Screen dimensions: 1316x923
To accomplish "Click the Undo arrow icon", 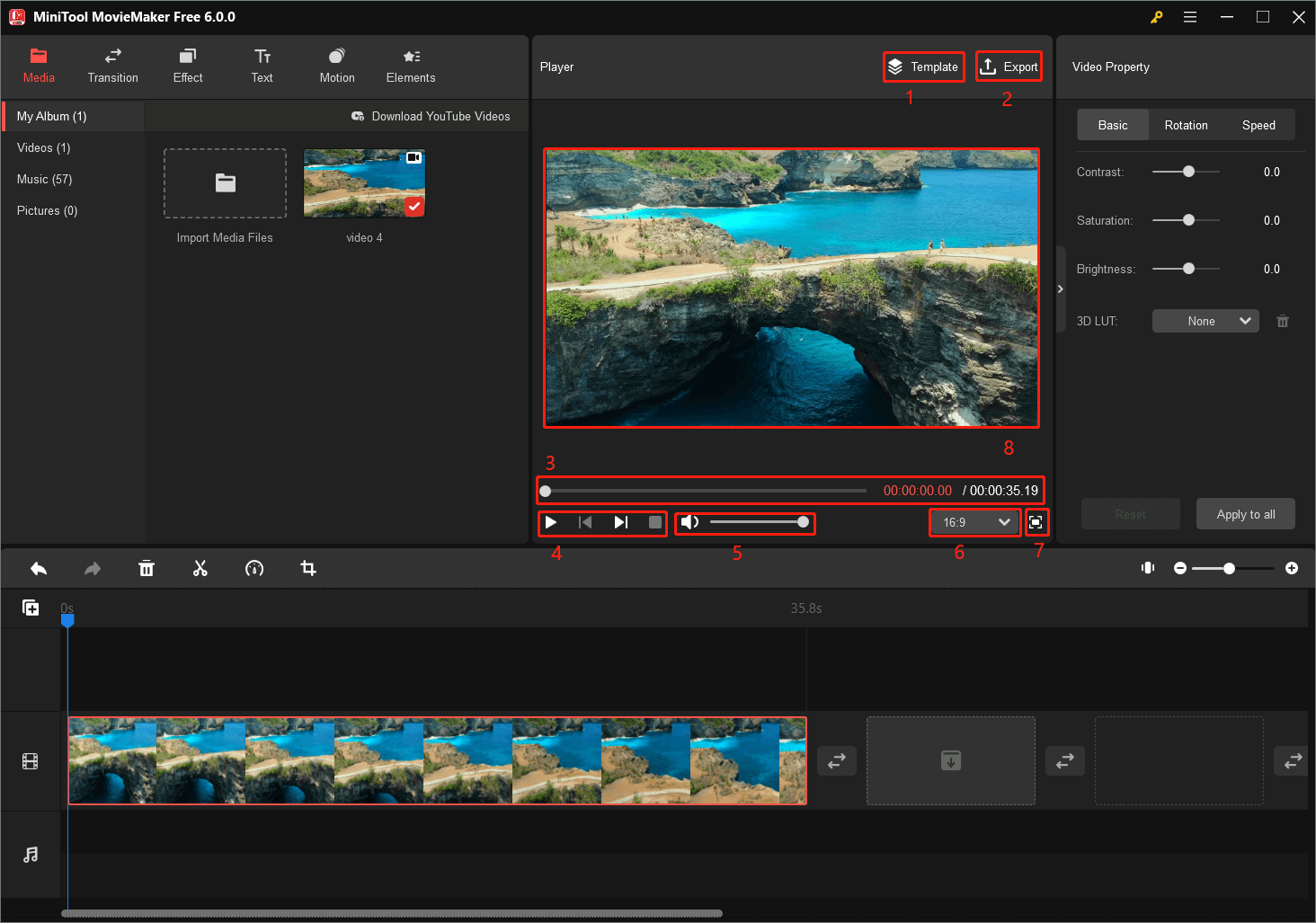I will 38,568.
